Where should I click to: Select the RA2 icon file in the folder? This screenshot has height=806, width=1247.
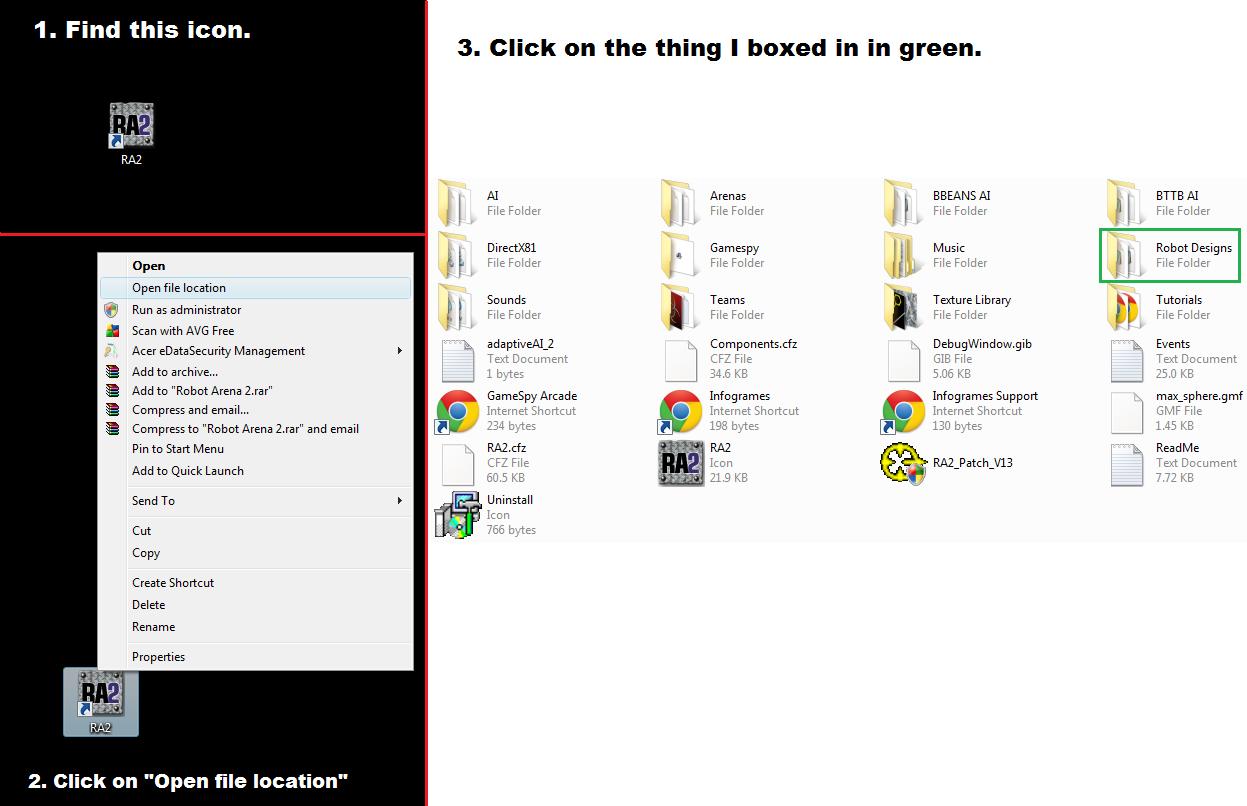(x=681, y=463)
